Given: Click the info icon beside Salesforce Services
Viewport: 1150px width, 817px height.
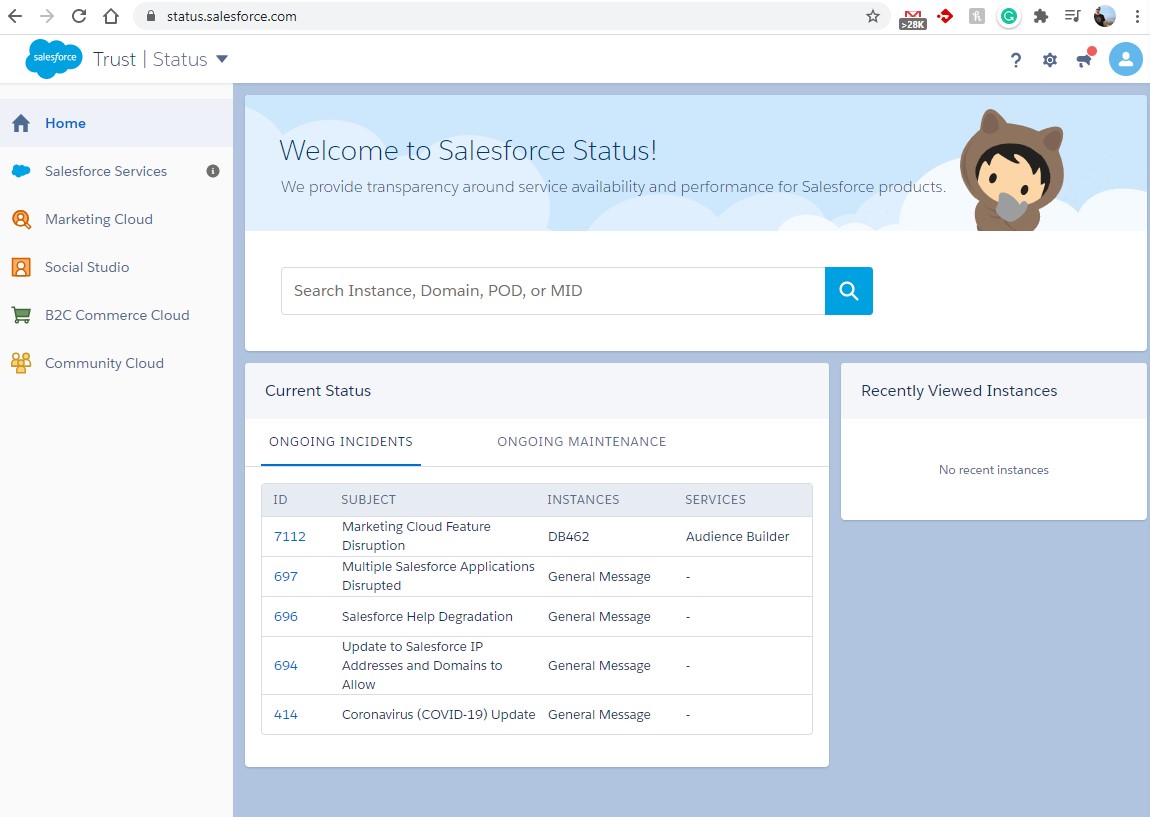Looking at the screenshot, I should point(213,171).
